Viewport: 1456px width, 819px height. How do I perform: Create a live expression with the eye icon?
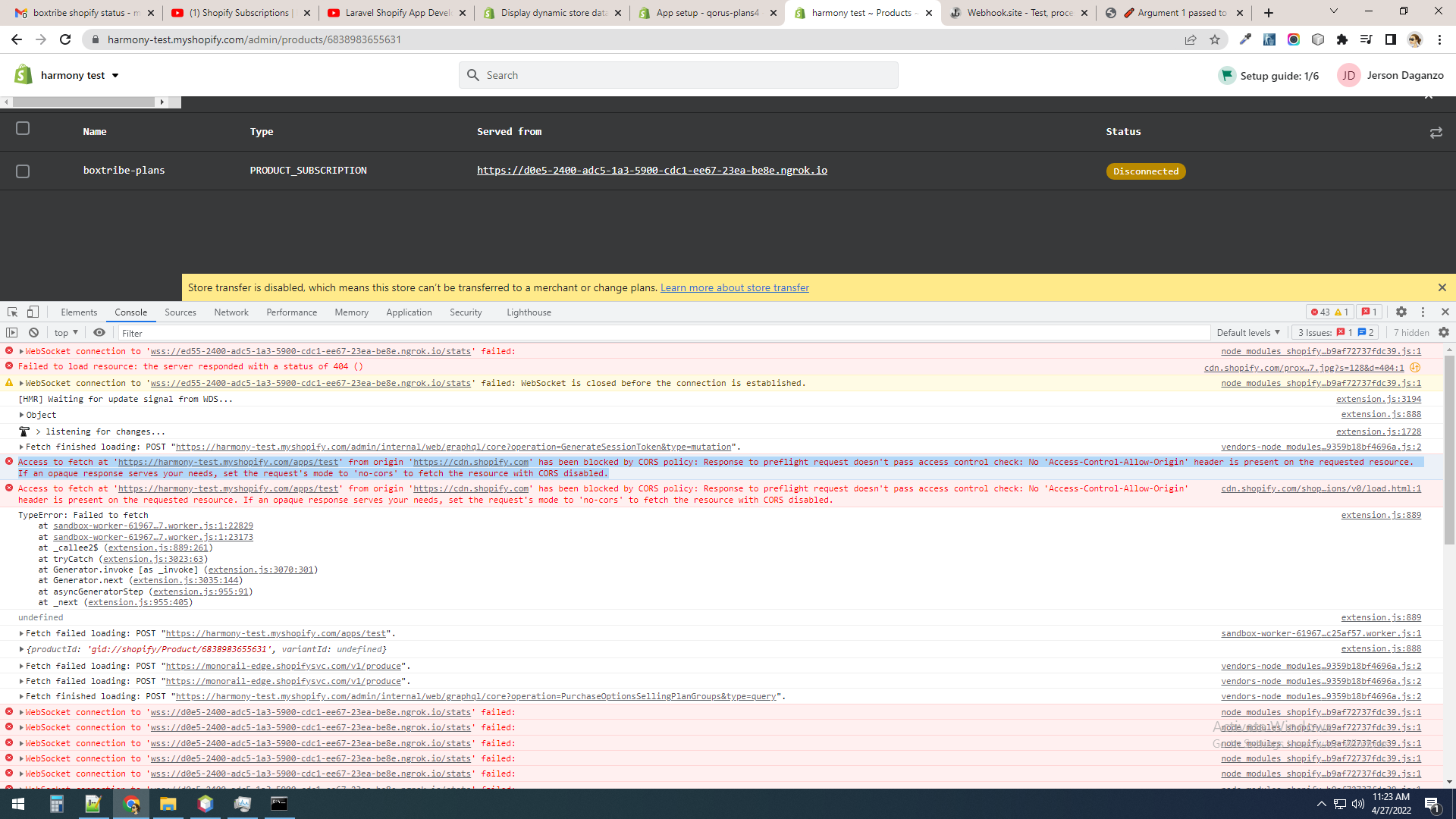99,332
